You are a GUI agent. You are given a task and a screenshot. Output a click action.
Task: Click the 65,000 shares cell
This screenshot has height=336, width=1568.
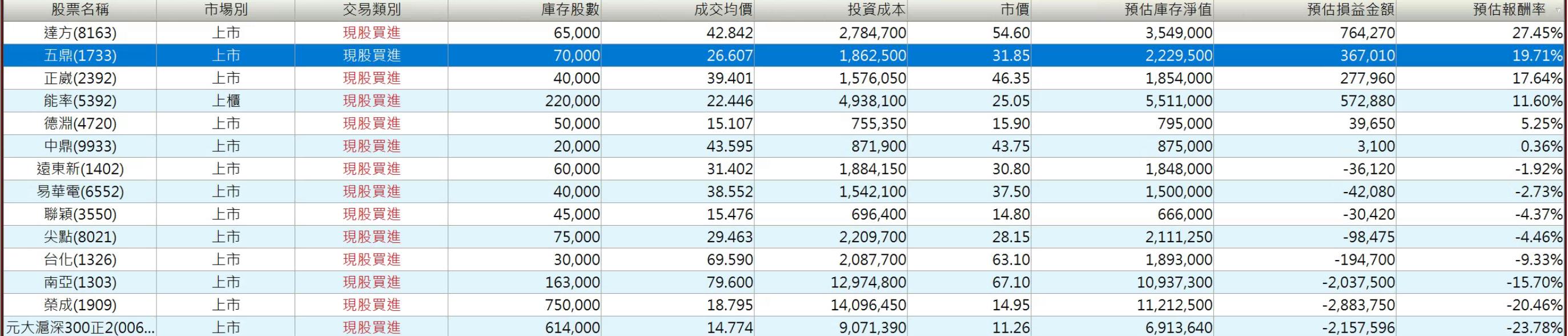(x=576, y=33)
